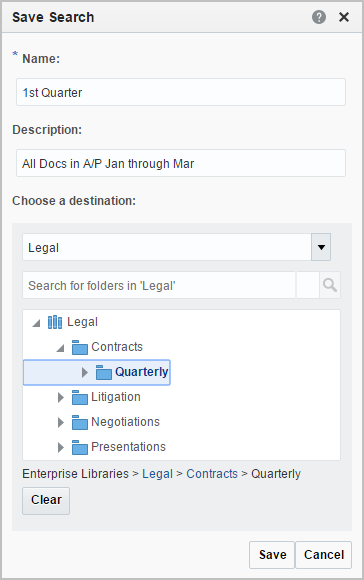Open the Legal library dropdown arrow

click(321, 247)
